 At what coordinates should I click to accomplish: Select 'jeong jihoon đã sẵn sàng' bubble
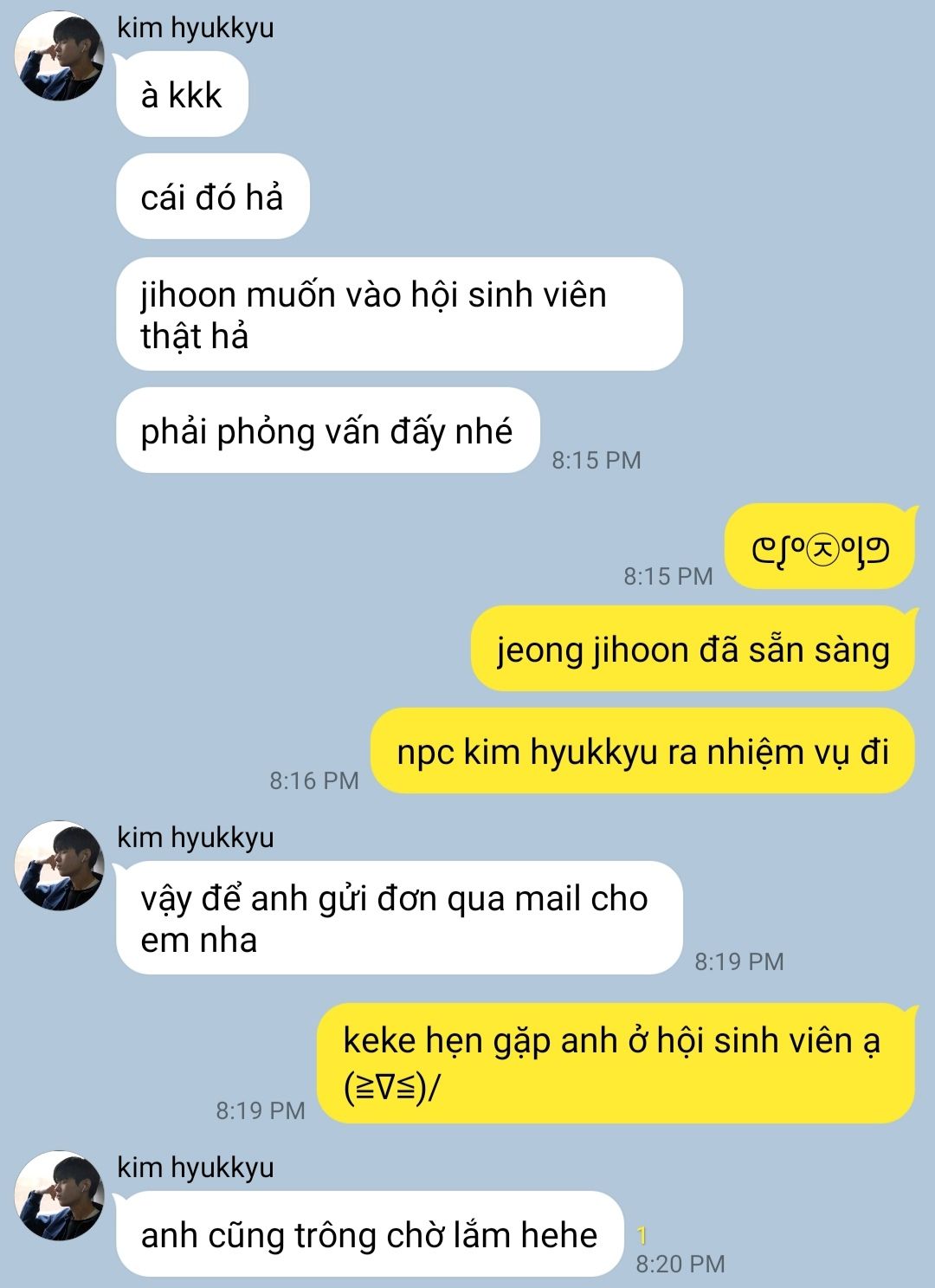693,649
